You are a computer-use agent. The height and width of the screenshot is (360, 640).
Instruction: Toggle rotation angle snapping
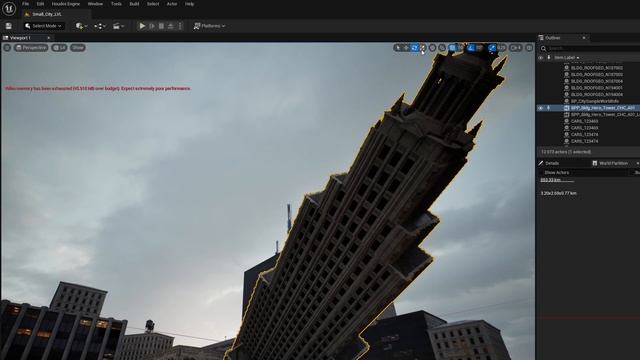[x=471, y=48]
